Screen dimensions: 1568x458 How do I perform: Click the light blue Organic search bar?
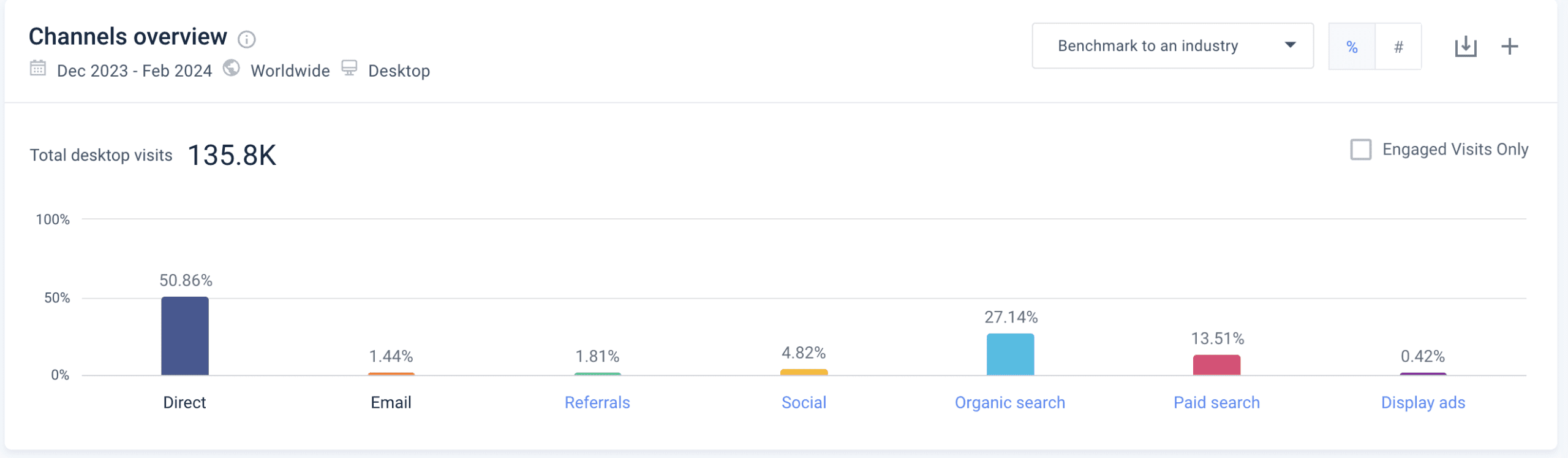click(x=1010, y=354)
